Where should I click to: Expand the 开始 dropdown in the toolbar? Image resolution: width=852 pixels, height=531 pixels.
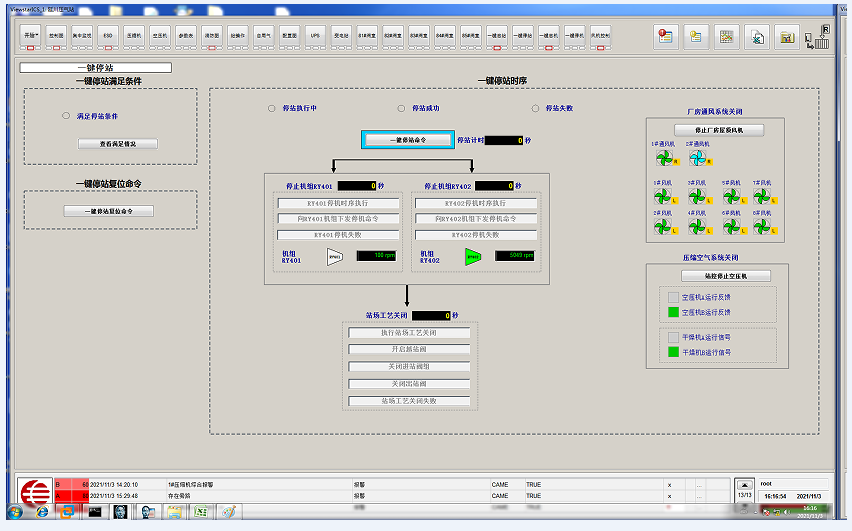pos(30,35)
